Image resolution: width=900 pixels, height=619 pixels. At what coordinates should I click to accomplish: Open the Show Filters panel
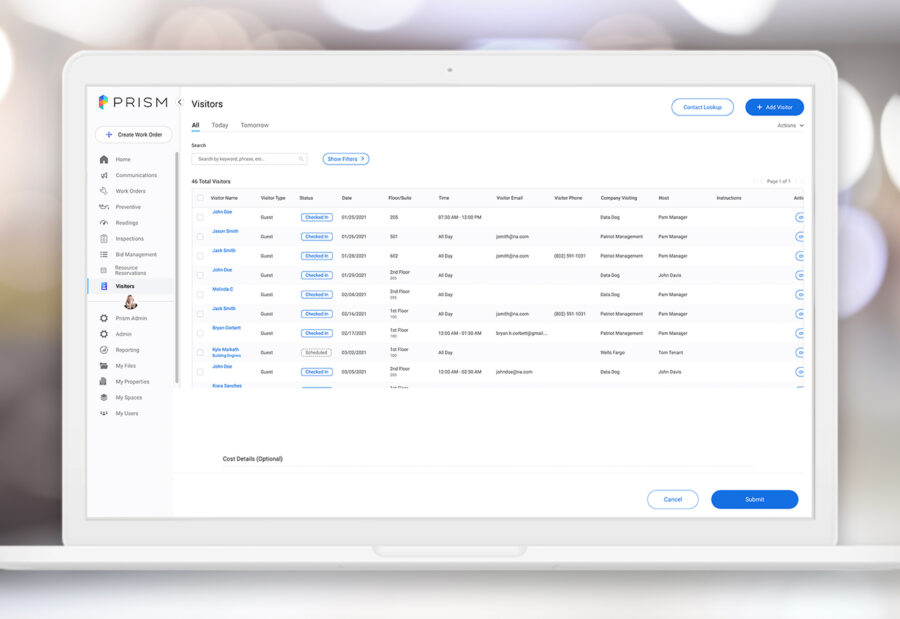345,158
